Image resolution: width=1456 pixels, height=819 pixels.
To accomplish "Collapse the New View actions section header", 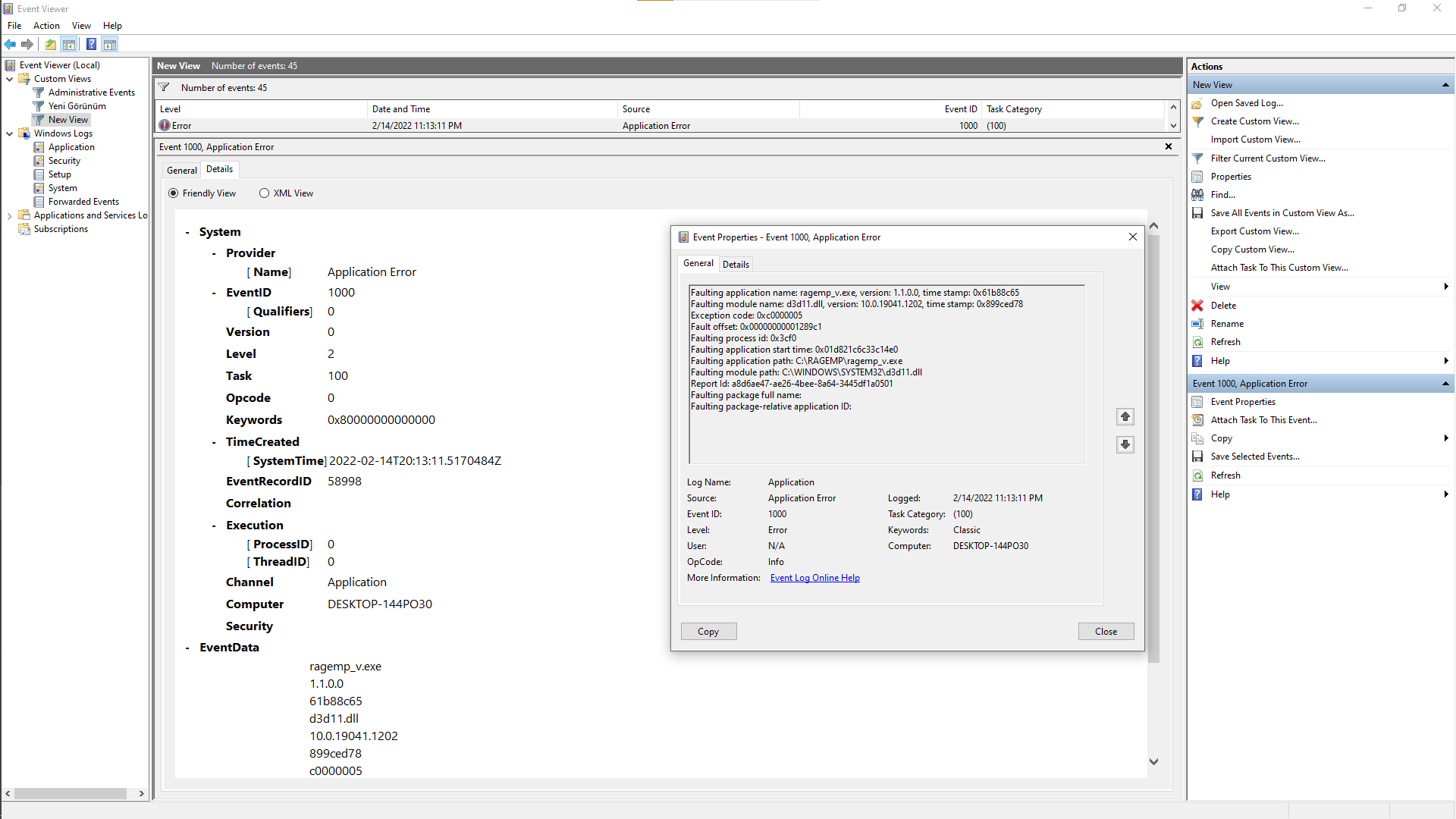I will click(1445, 85).
